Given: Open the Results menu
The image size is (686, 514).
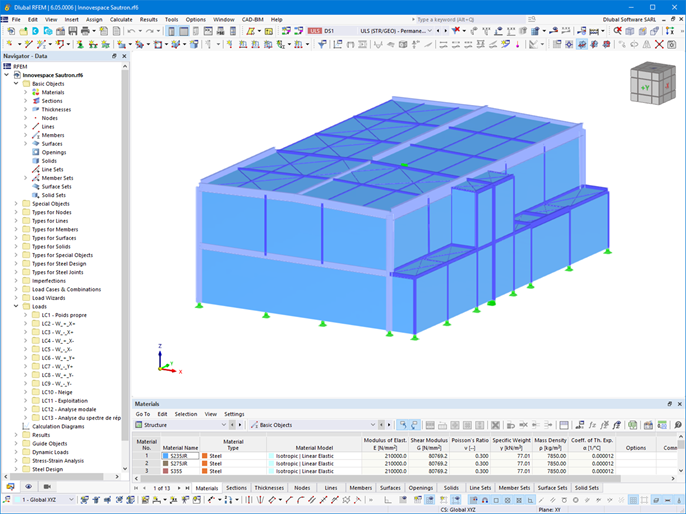Looking at the screenshot, I should click(x=149, y=20).
